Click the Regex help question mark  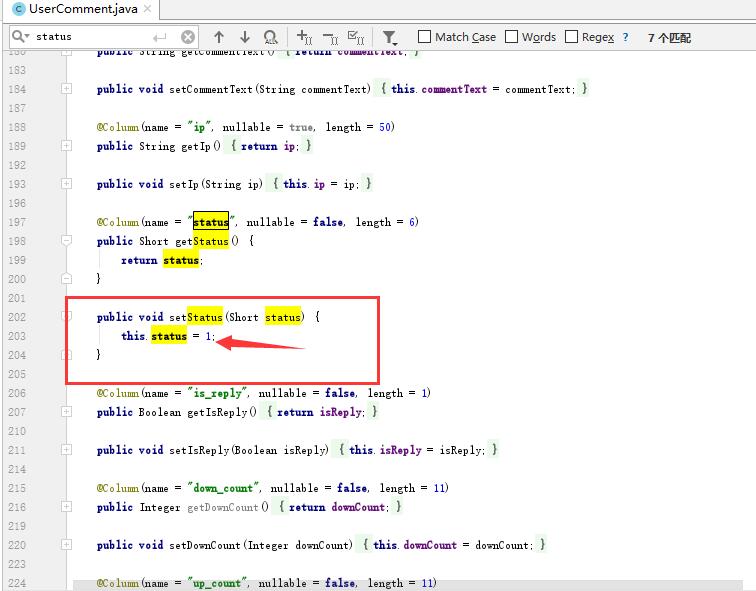(626, 37)
